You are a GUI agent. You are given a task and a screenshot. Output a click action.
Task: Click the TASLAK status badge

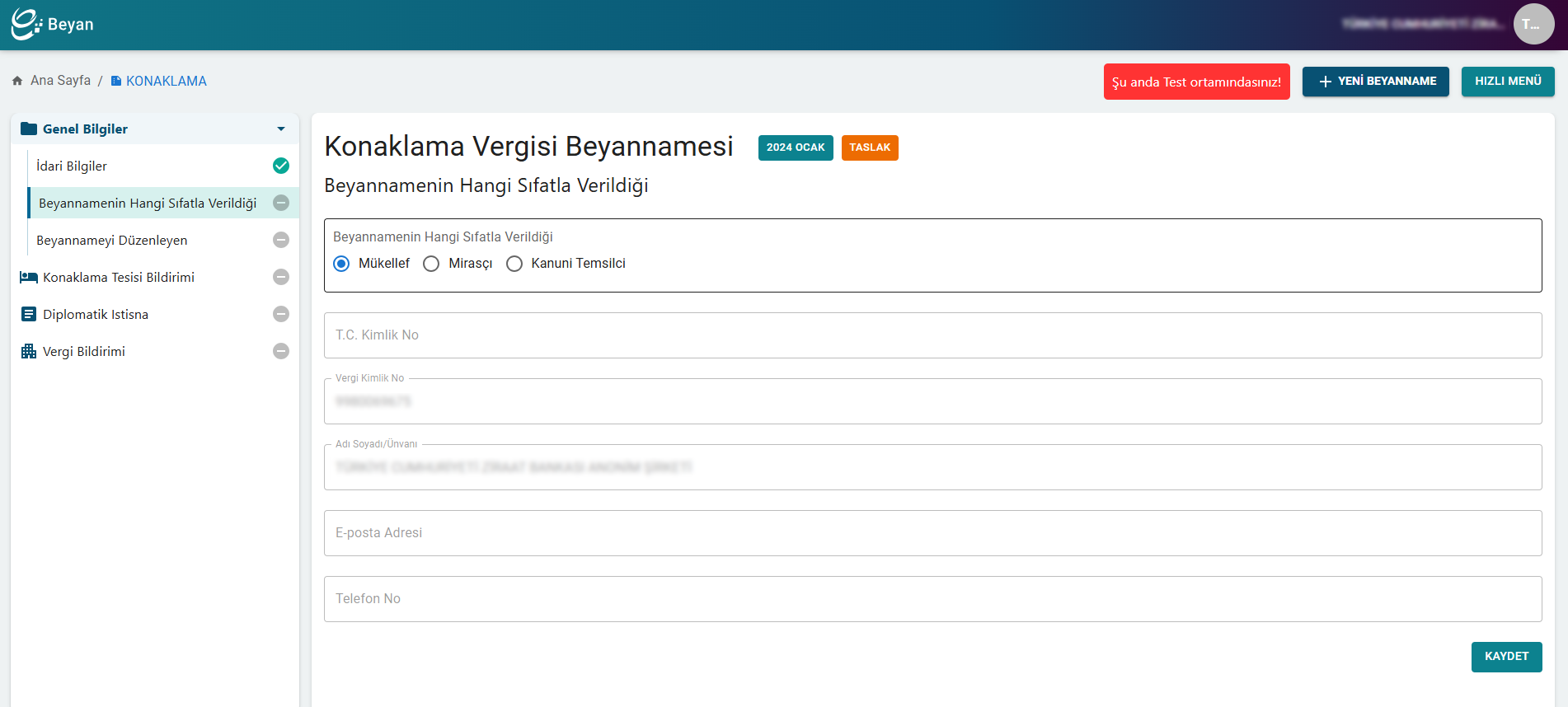(x=870, y=147)
